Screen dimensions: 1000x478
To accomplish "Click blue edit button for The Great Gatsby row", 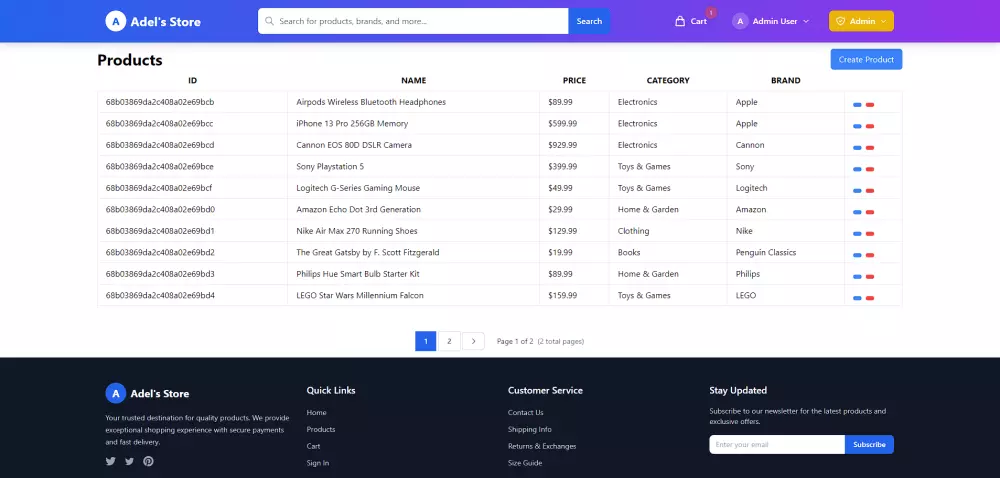I will tap(857, 255).
